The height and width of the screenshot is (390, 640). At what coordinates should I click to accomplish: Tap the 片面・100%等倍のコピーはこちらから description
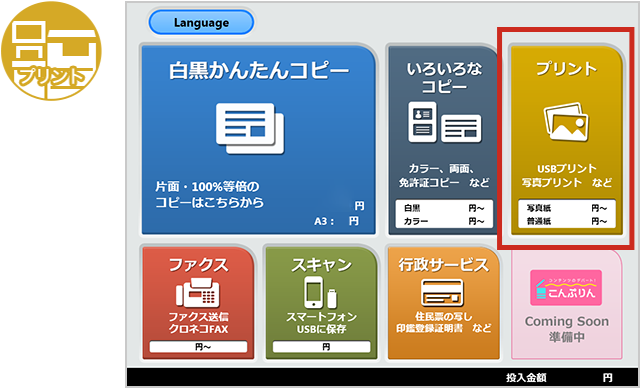tap(209, 195)
